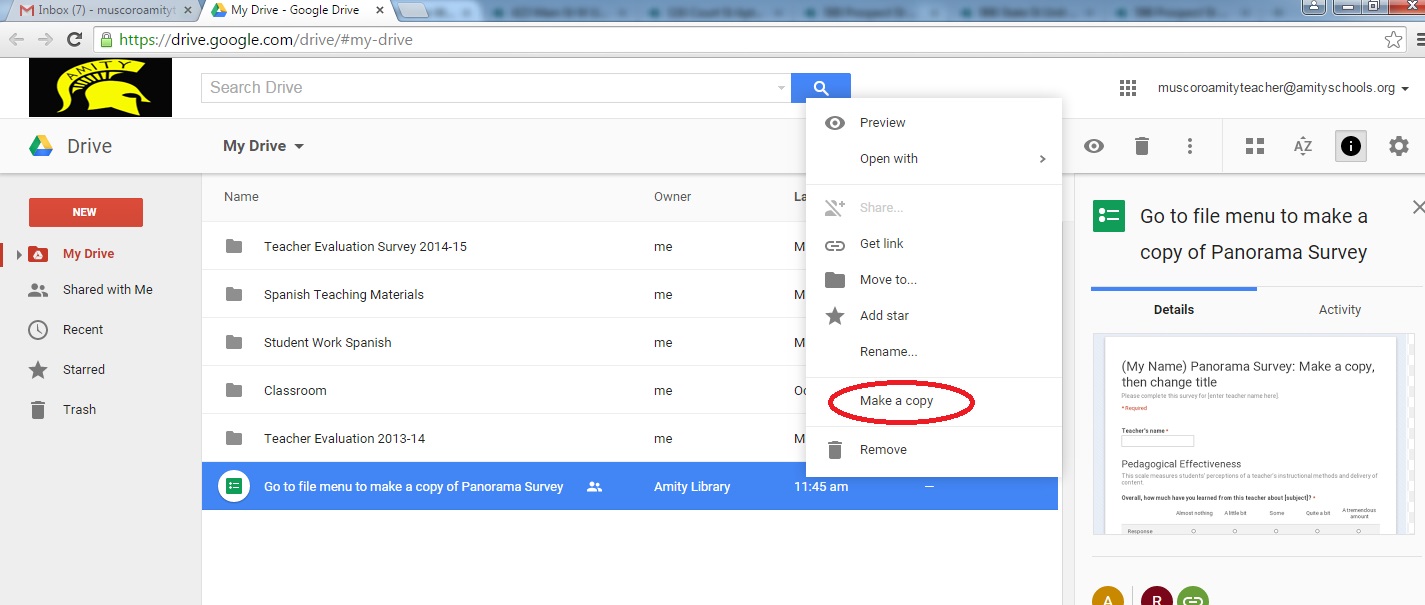Open Trash in sidebar
This screenshot has width=1425, height=605.
pos(79,410)
